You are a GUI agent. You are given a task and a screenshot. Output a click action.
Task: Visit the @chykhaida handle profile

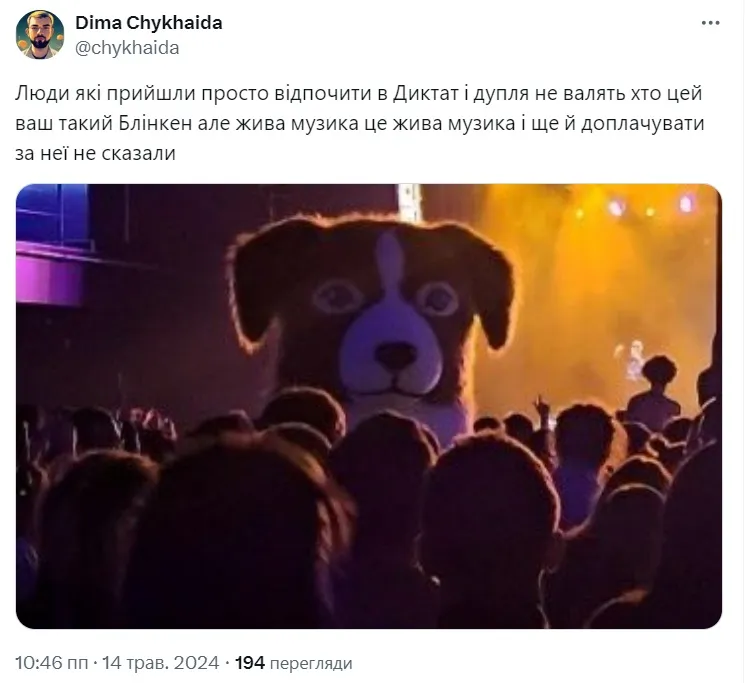click(x=127, y=48)
